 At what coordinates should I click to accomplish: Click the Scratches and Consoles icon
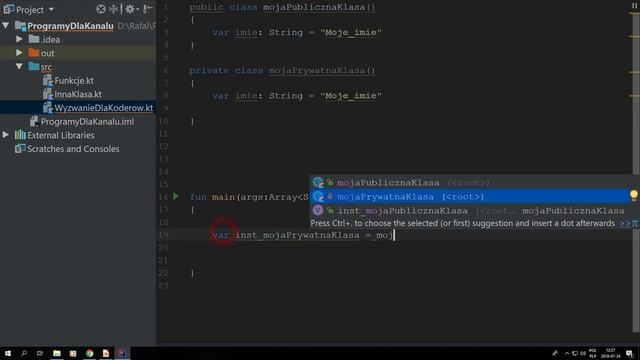20,149
